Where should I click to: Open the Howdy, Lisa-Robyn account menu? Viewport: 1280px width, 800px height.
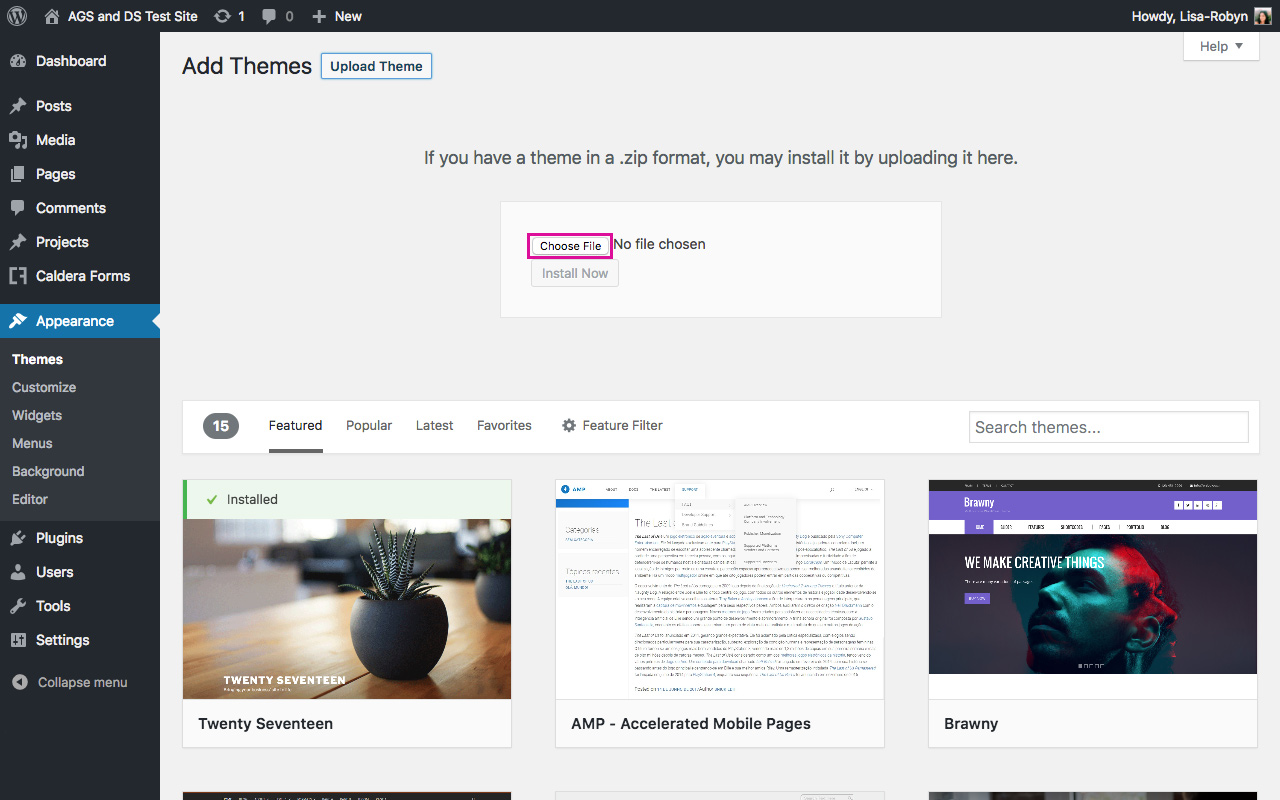(1201, 16)
